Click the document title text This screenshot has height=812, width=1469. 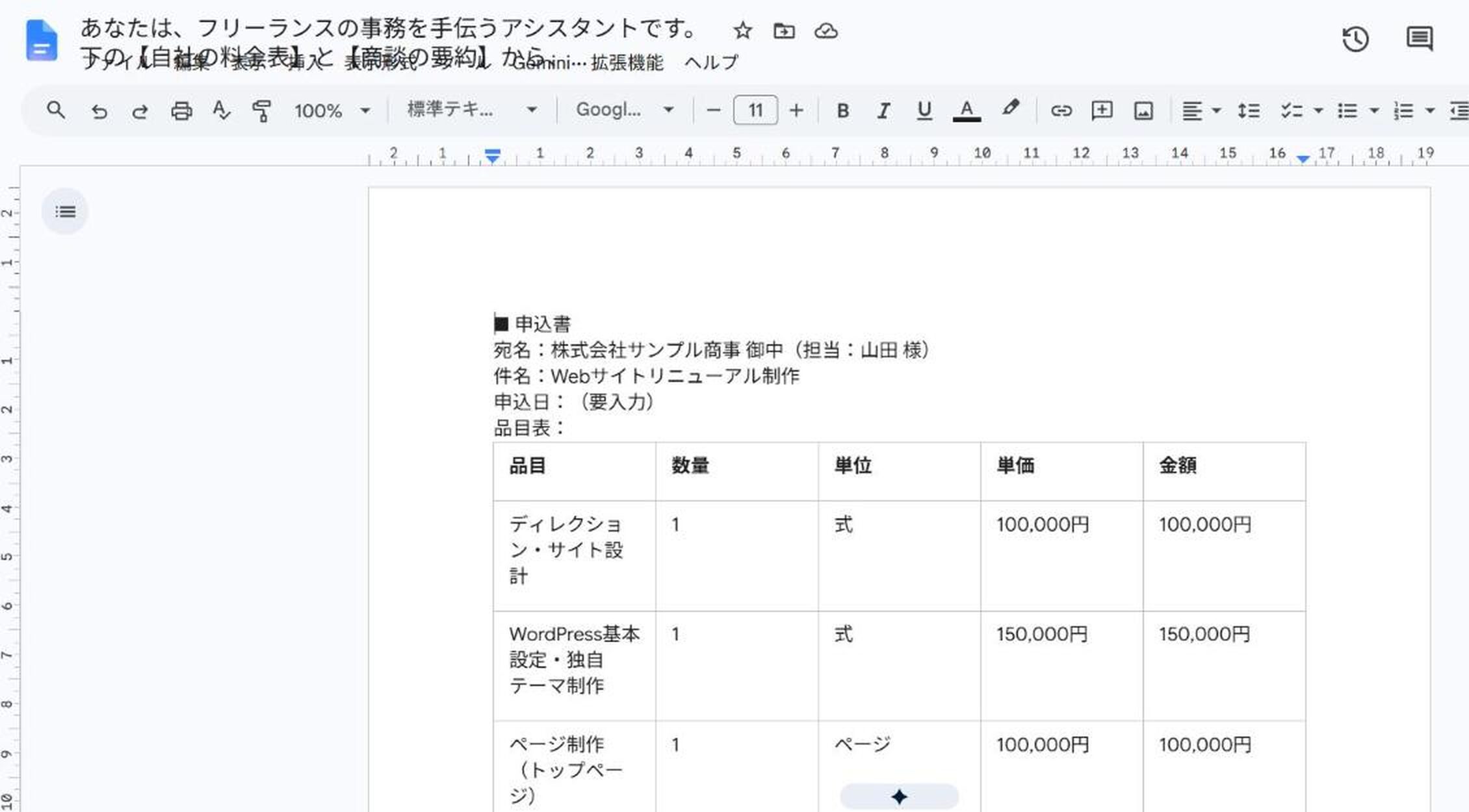(390, 42)
